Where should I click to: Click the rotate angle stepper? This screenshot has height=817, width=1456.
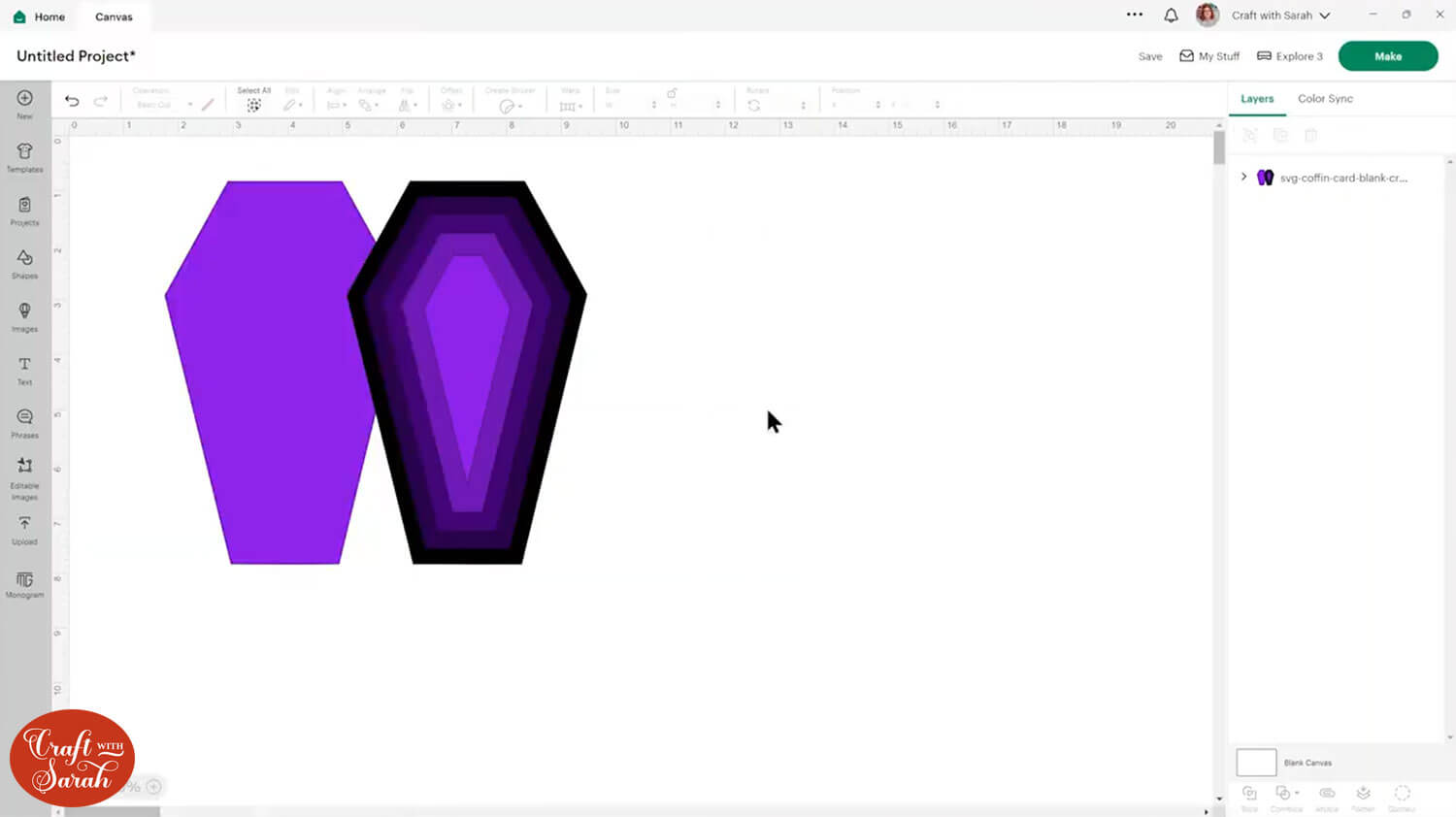803,105
